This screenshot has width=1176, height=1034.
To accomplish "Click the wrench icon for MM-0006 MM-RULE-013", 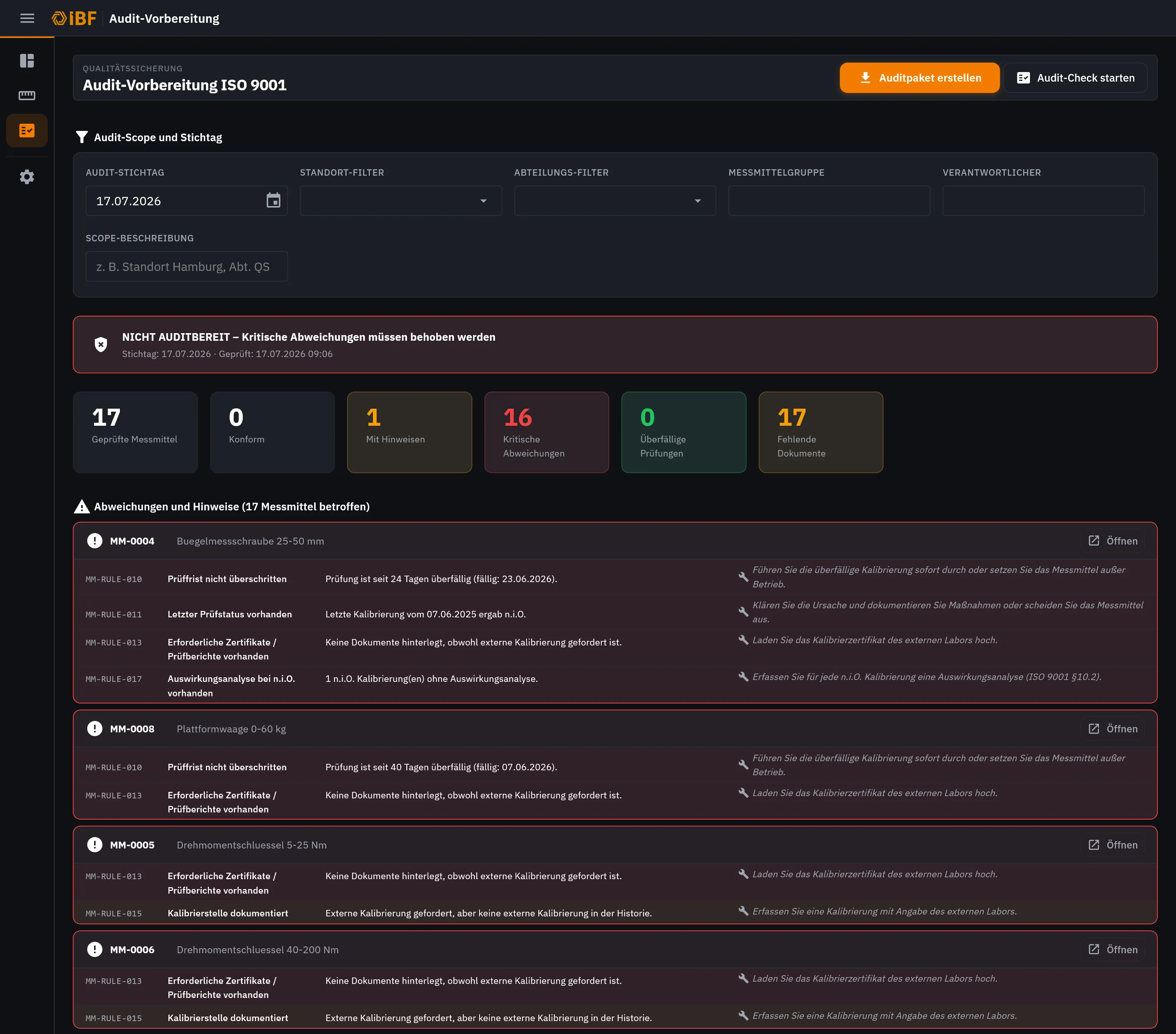I will (x=743, y=978).
